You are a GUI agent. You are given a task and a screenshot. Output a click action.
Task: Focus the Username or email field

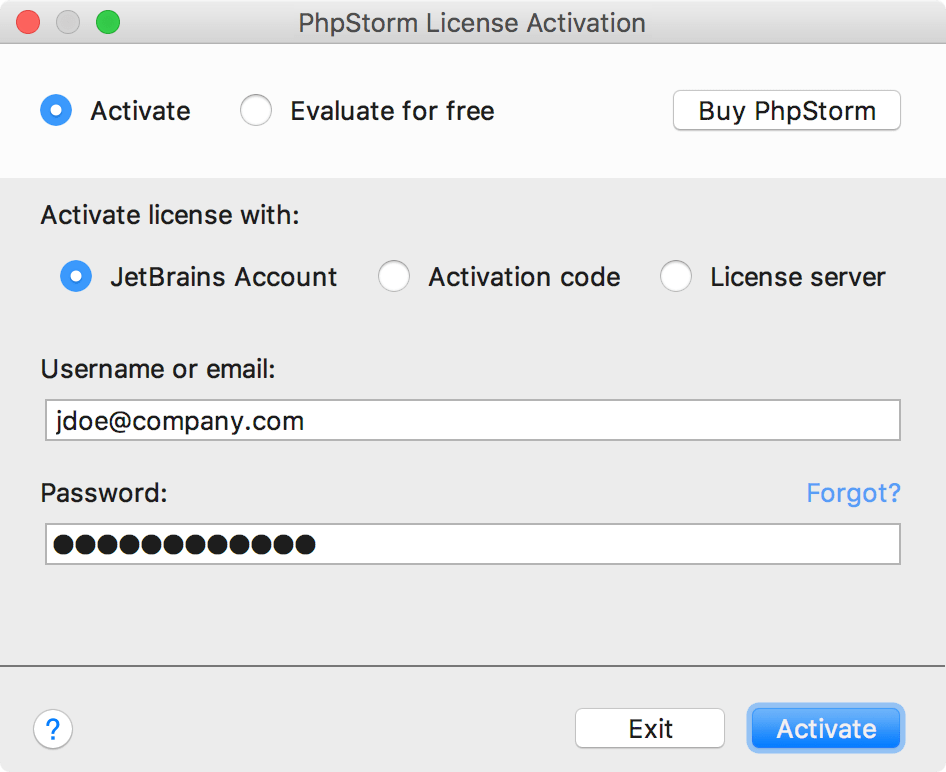coord(600,421)
